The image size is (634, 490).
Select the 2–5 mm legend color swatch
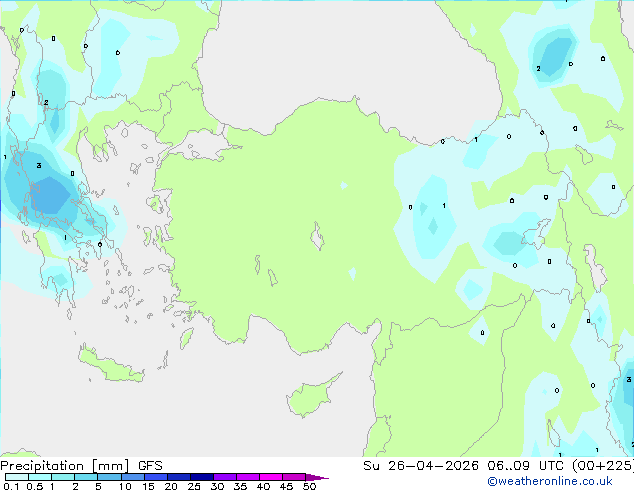(x=86, y=477)
